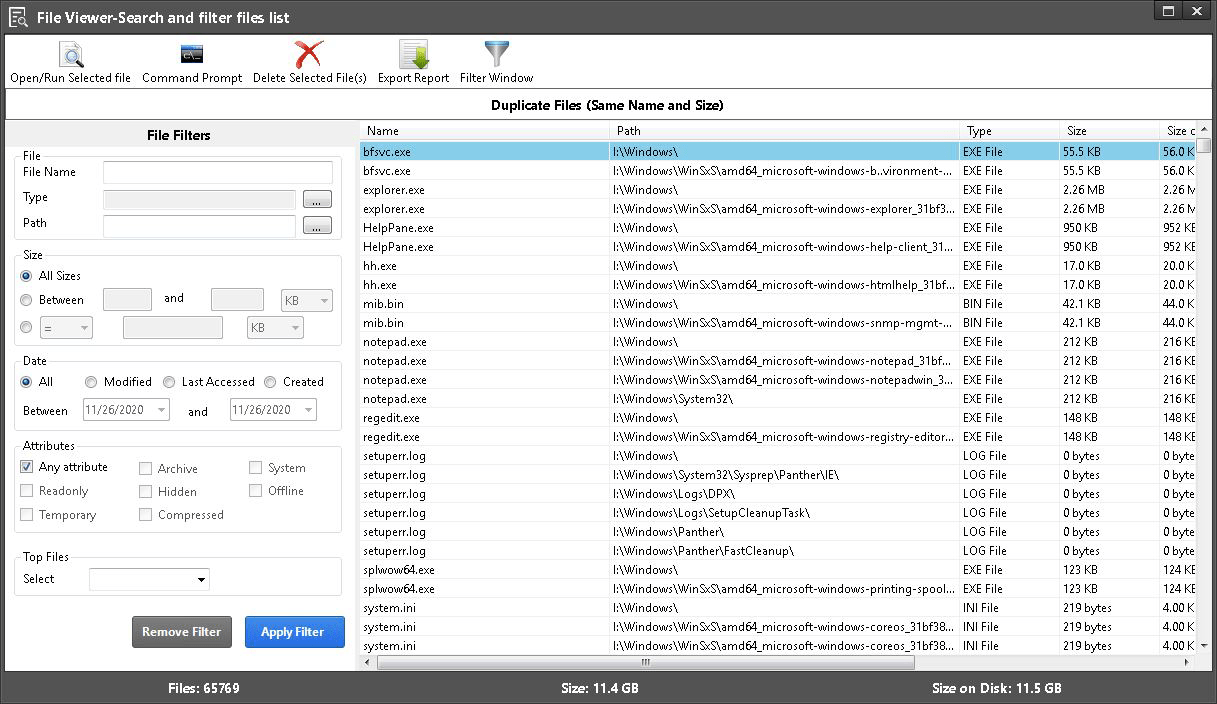
Task: Select setuperr.log in I:\Windows\Logs\DPX\
Action: [778, 494]
